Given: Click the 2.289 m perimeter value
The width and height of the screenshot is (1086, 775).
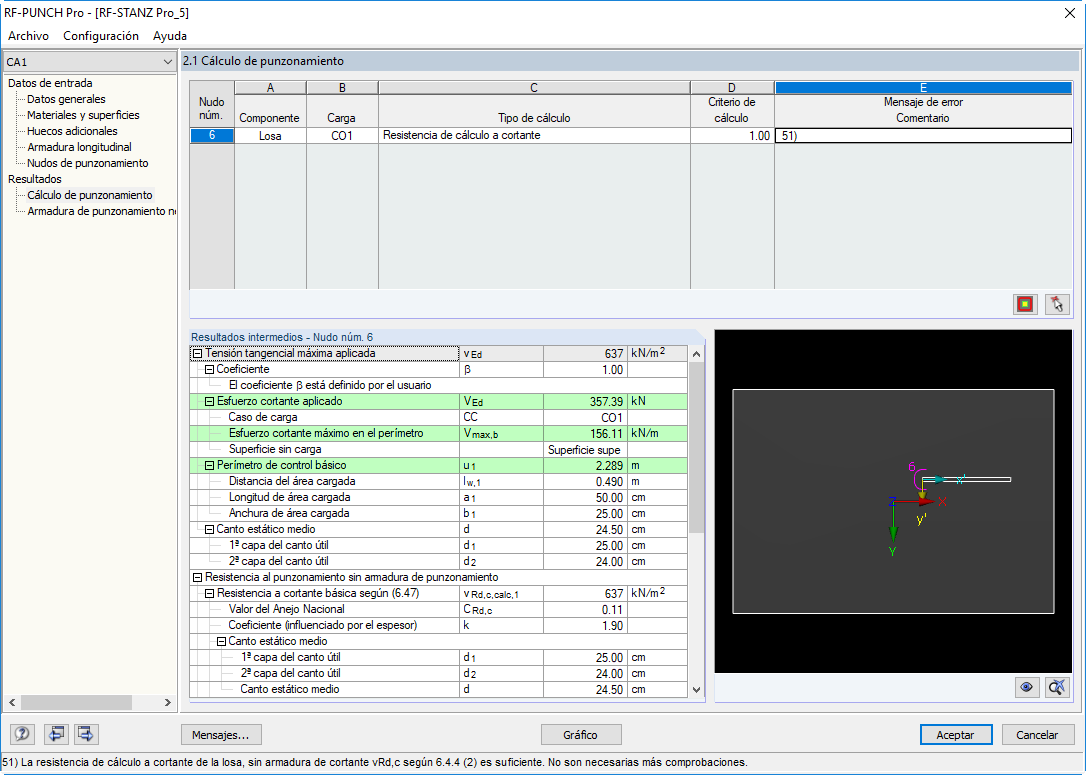Looking at the screenshot, I should pyautogui.click(x=585, y=465).
